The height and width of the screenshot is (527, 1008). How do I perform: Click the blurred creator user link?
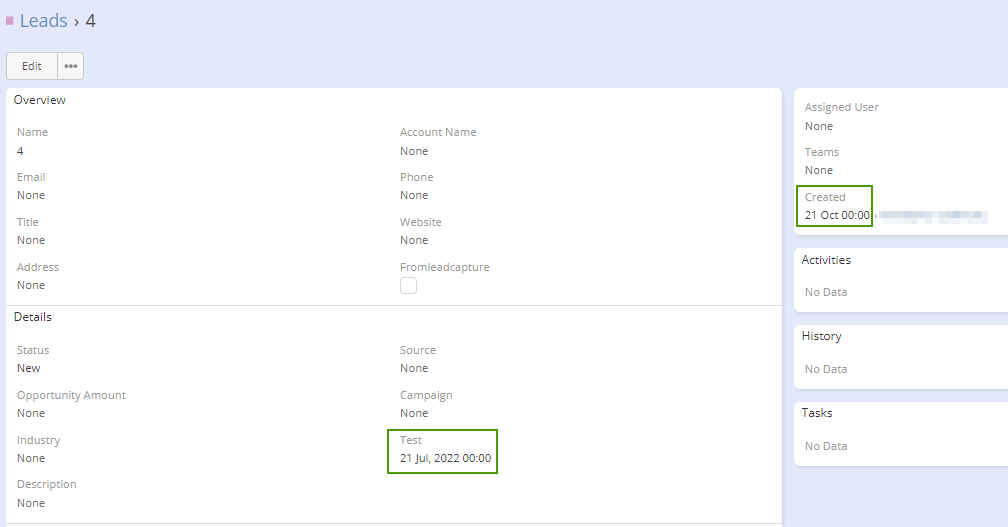932,215
